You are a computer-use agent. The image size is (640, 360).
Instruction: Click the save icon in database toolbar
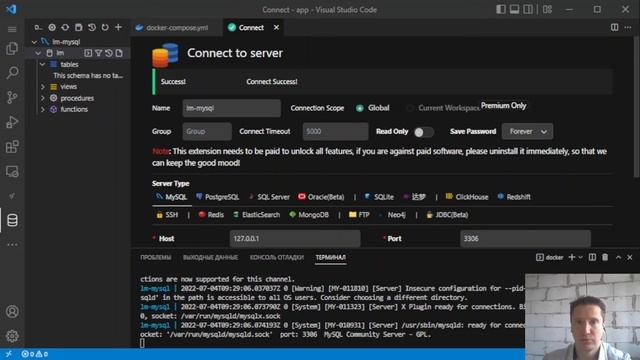pos(78,27)
